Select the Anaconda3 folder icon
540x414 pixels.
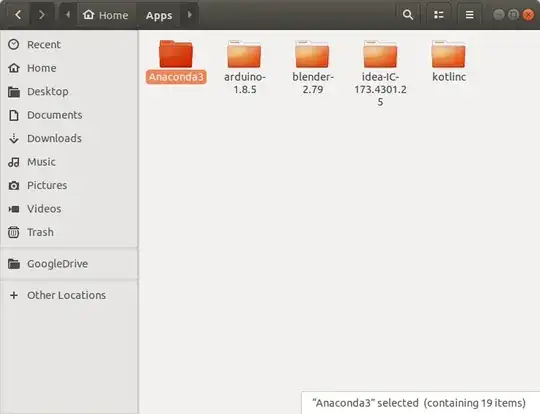[176, 54]
